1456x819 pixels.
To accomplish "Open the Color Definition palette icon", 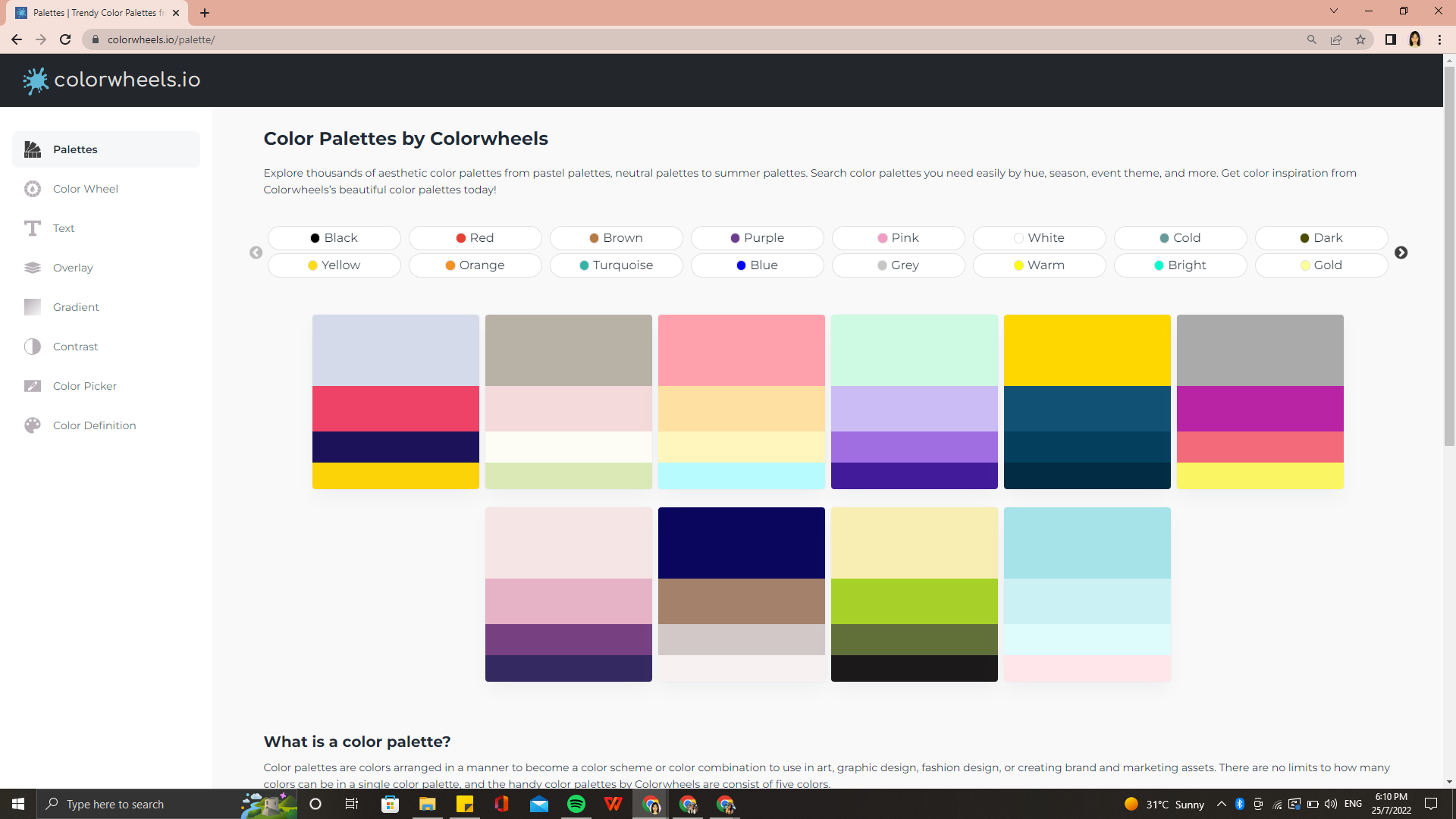I will coord(33,425).
